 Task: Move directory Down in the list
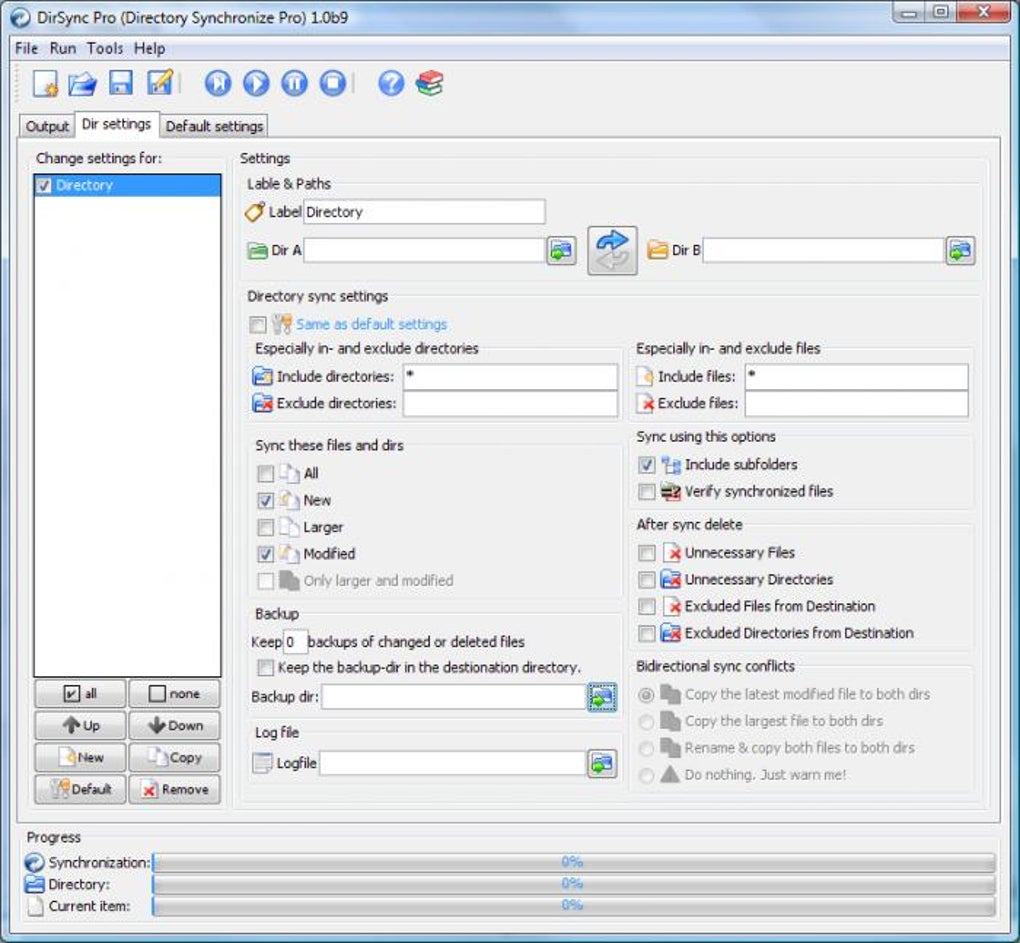174,726
